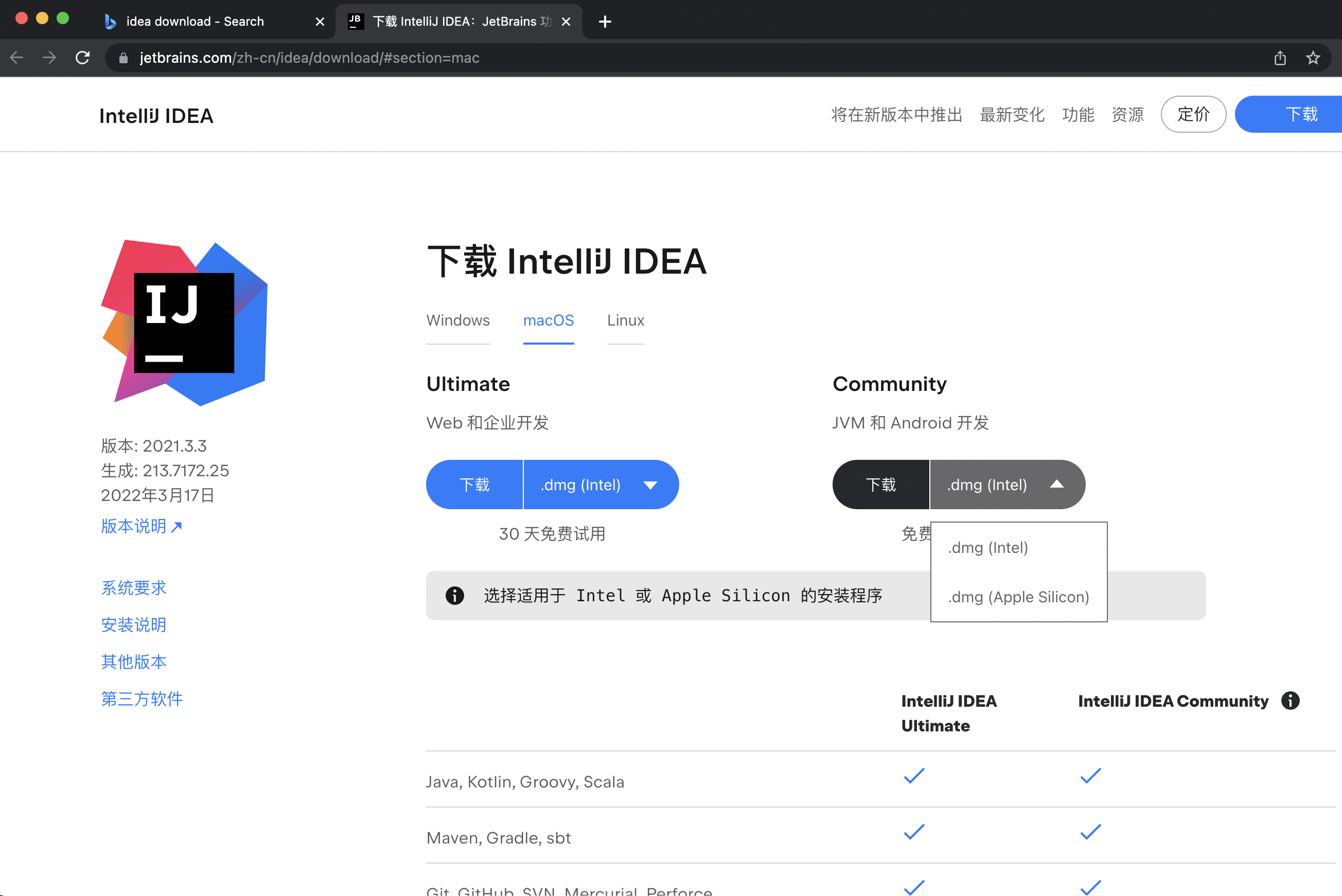
Task: Select the macOS platform tab
Action: click(x=548, y=320)
